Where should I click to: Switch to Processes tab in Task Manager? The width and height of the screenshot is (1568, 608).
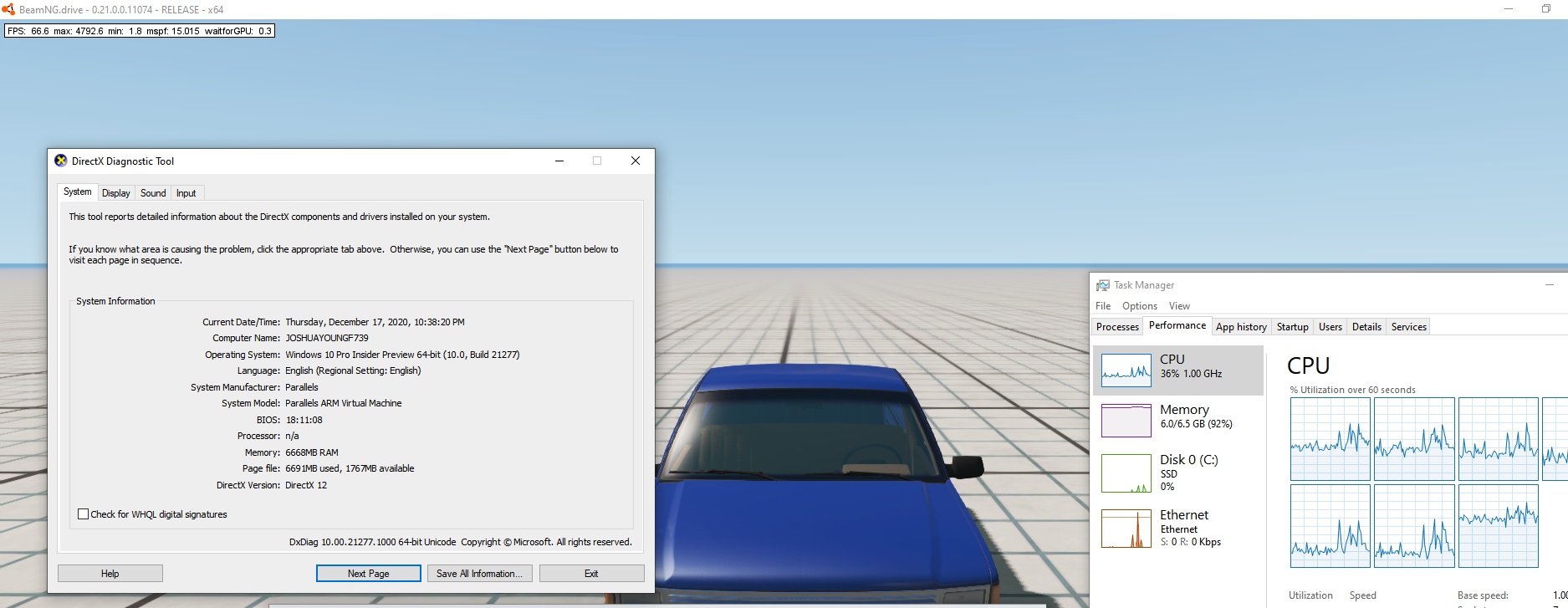tap(1118, 327)
